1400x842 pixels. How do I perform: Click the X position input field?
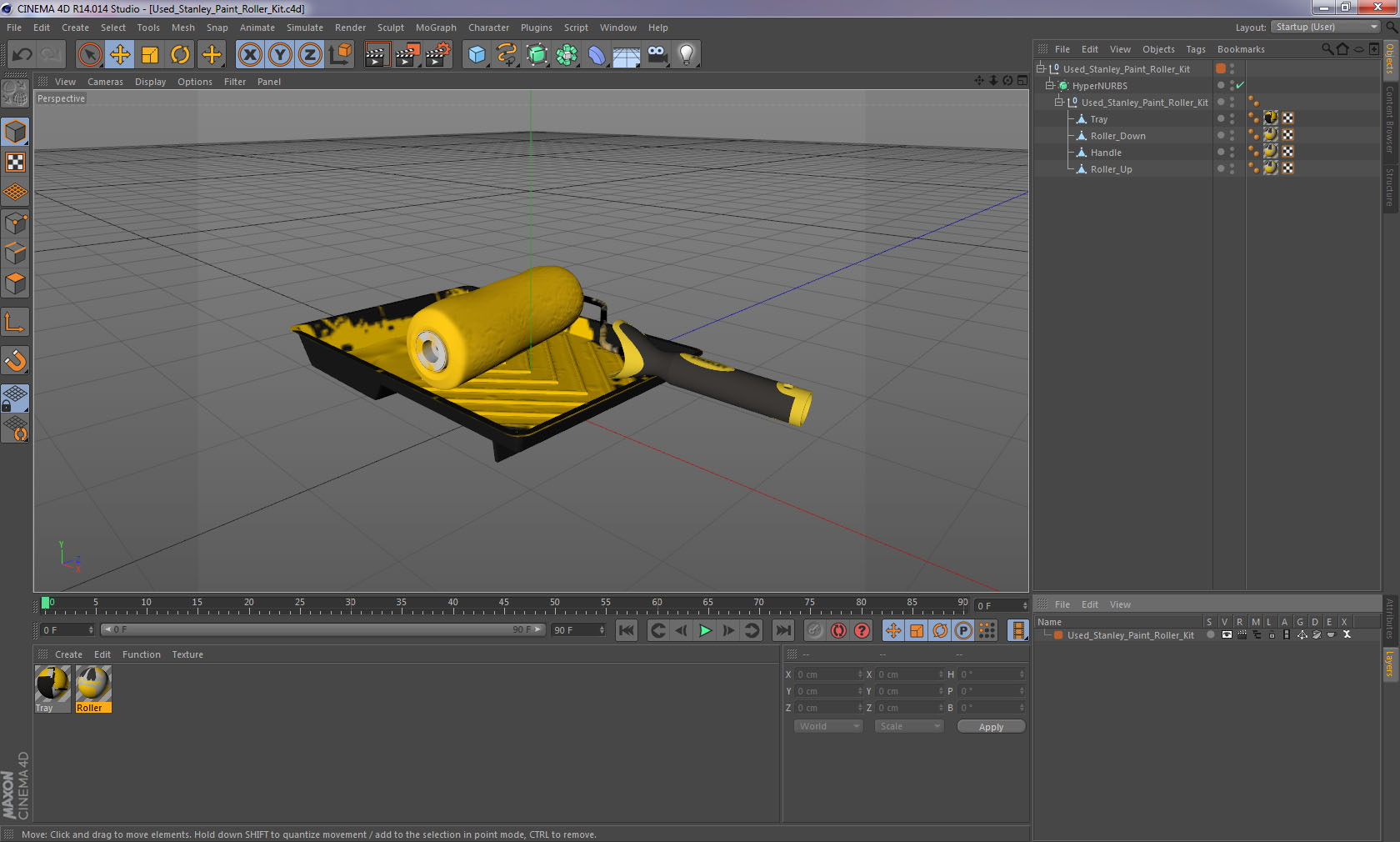[828, 674]
